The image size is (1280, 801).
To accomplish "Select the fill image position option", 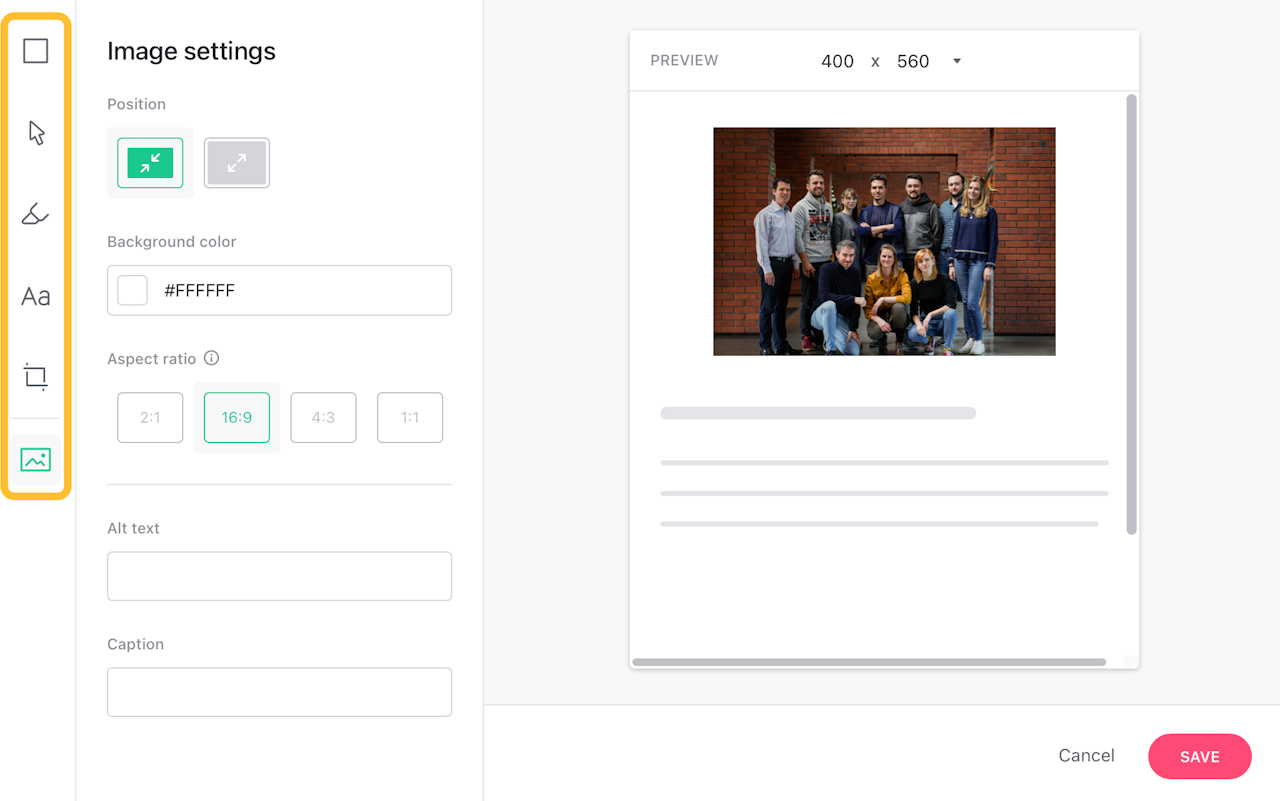I will pyautogui.click(x=236, y=163).
